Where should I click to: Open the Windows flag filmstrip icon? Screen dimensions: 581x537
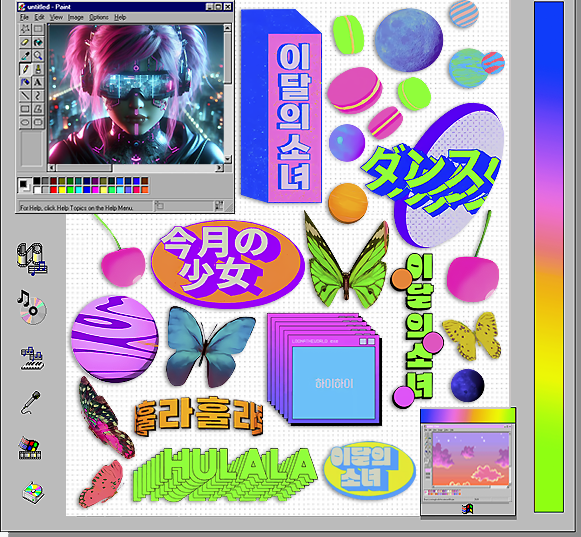point(30,448)
